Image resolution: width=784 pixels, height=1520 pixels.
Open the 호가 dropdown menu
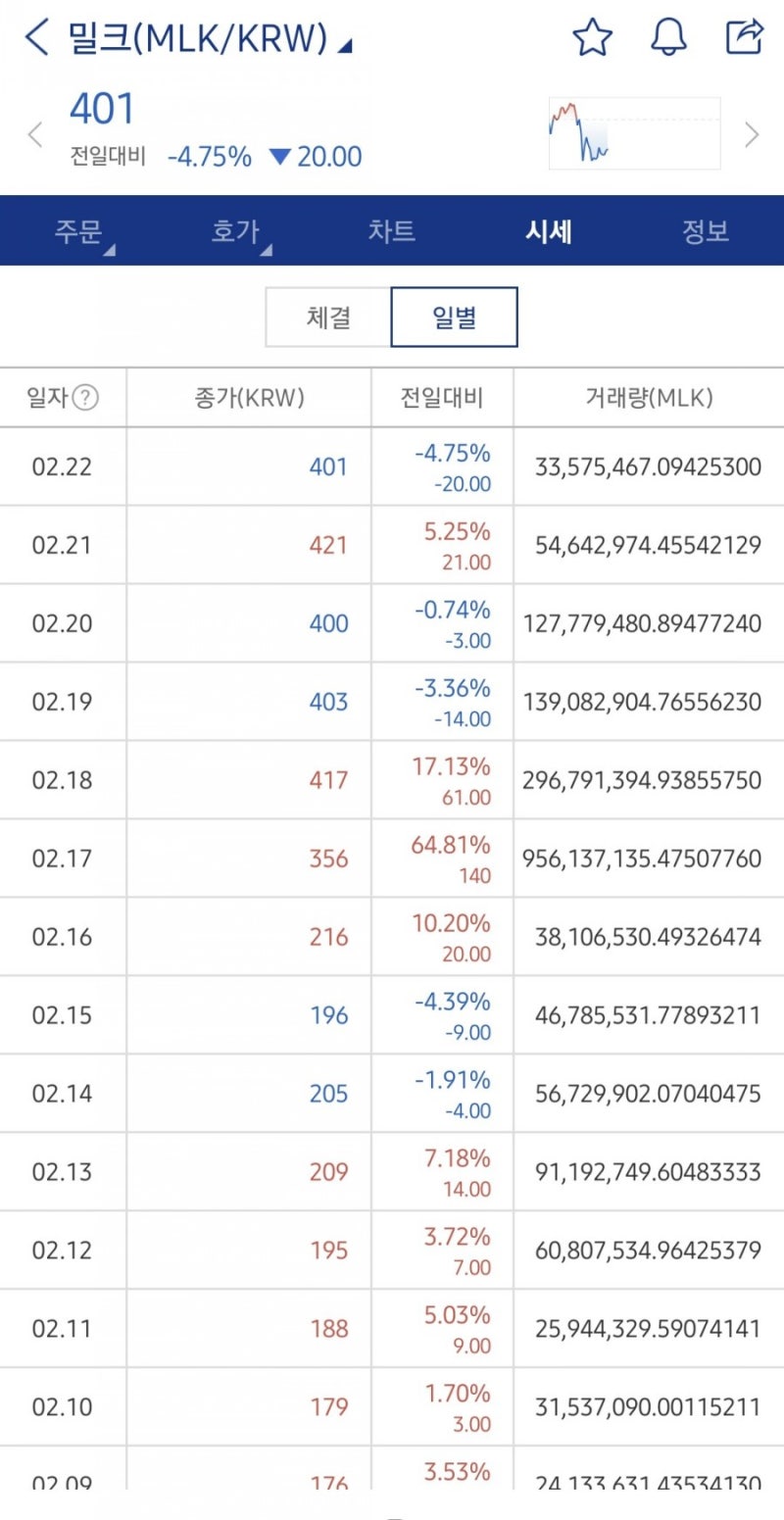(235, 231)
